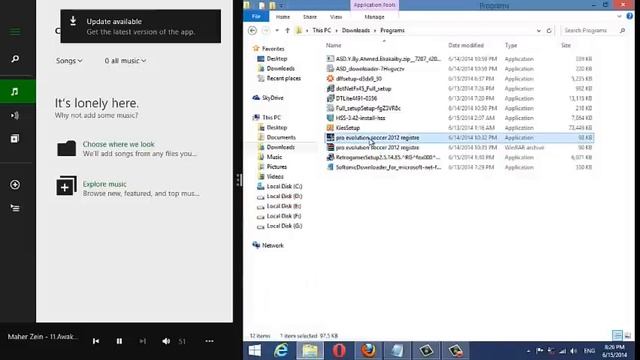Viewport: 640px width, 360px height.
Task: Open Explorer Help question mark icon
Action: pos(630,16)
